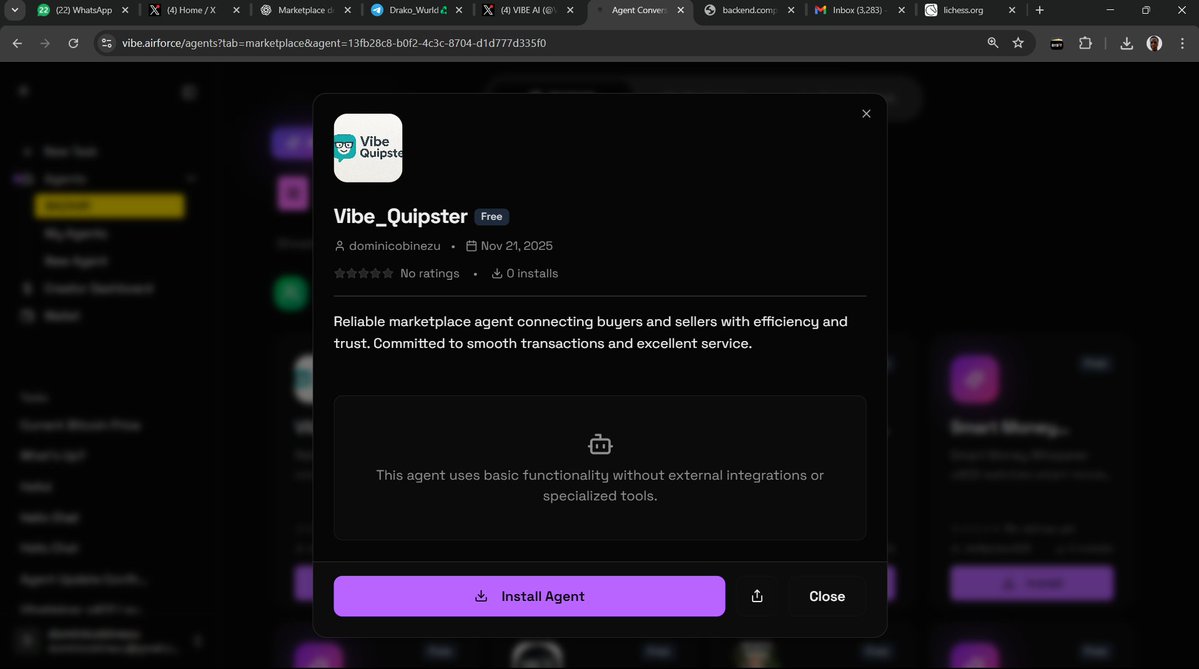Screen dimensions: 1199x669
Task: Click the robot icon in the tools panel
Action: [600, 443]
